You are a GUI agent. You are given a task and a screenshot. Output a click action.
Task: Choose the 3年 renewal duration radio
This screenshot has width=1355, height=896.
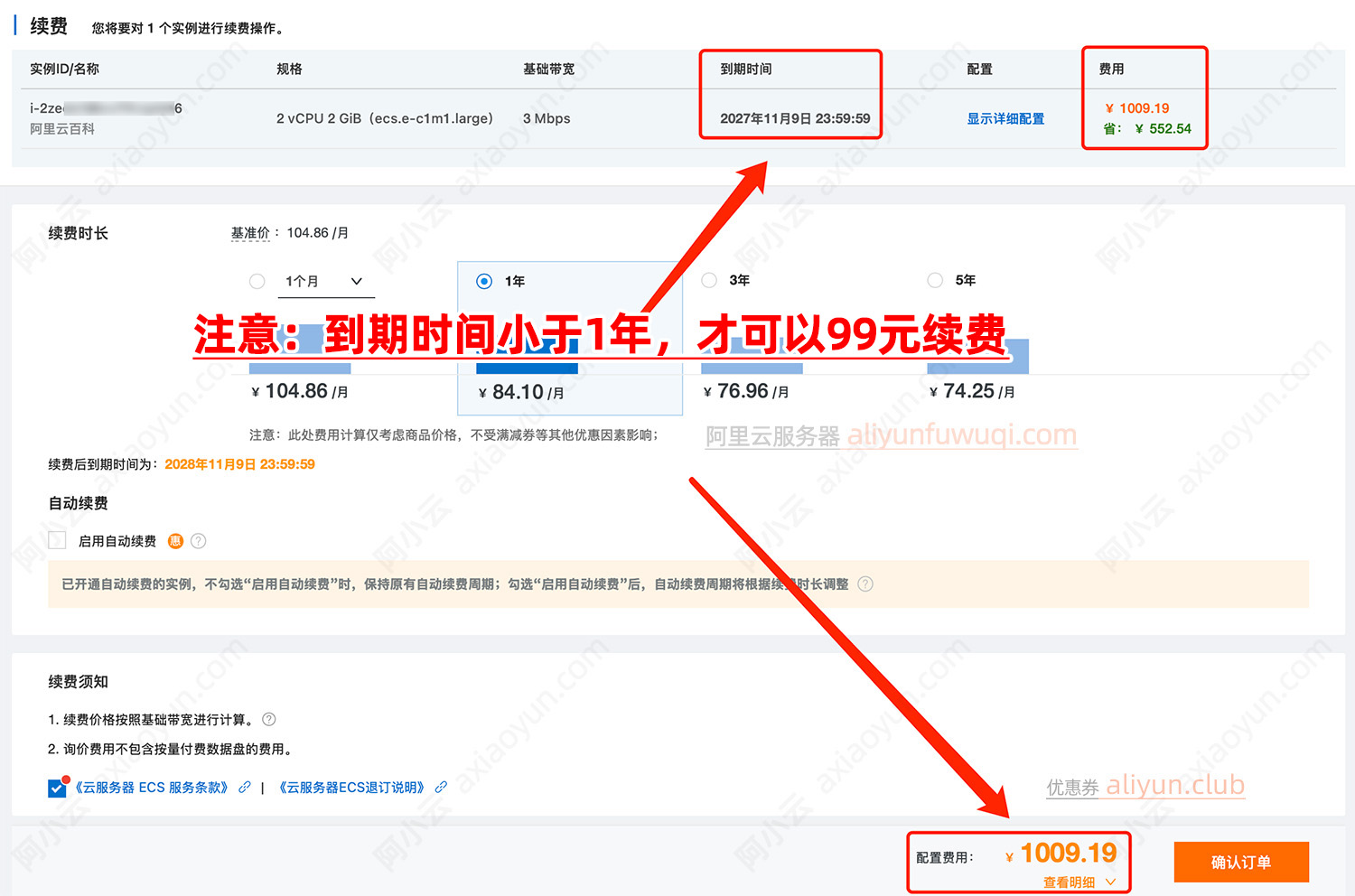tap(709, 281)
